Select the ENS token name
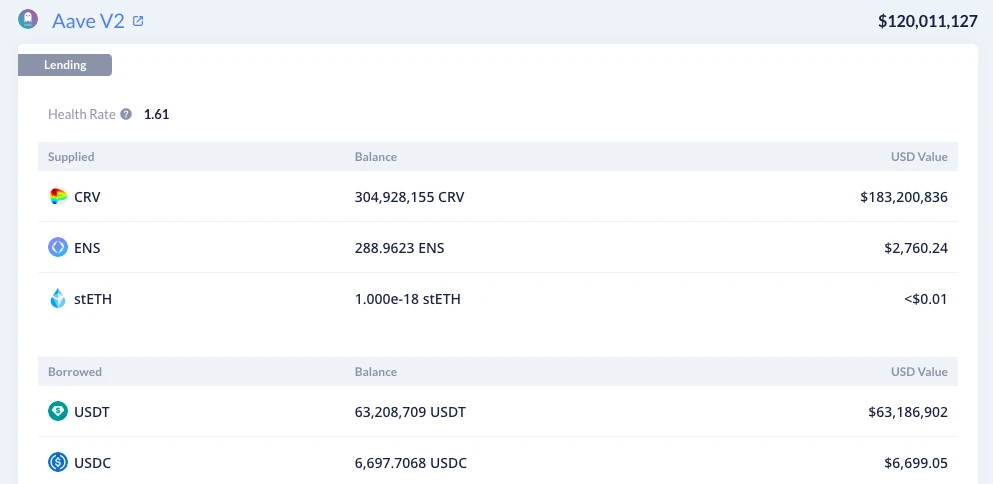993x484 pixels. coord(87,247)
